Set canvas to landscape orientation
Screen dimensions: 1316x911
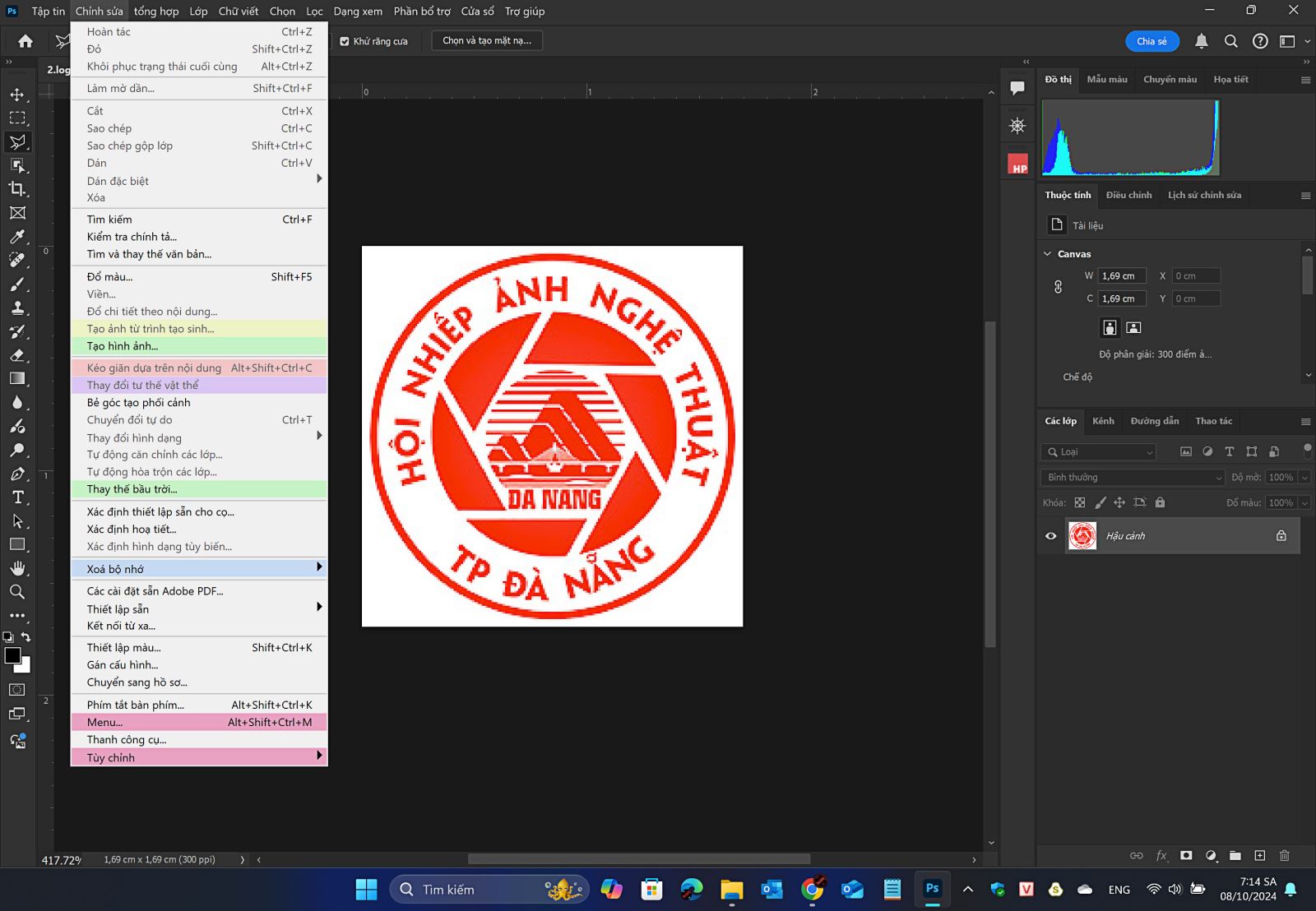(x=1133, y=327)
